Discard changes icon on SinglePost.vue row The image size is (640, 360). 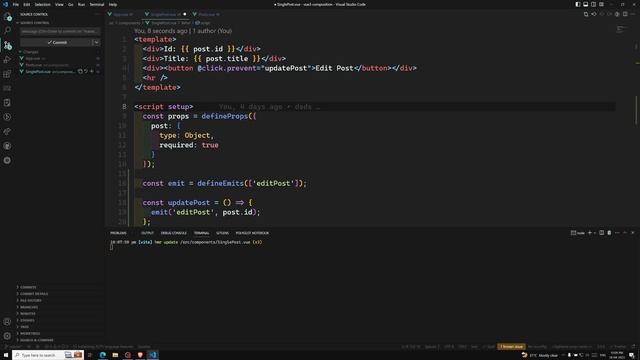tap(86, 71)
